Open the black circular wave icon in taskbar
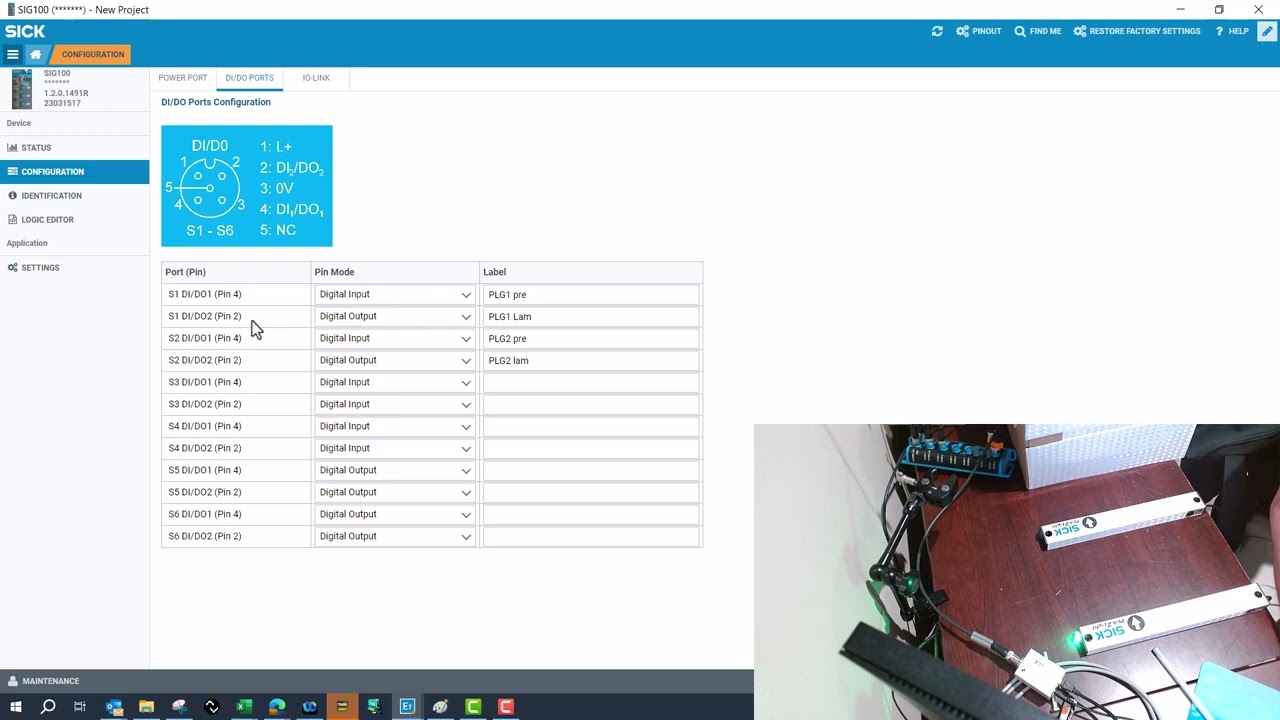 pyautogui.click(x=212, y=707)
